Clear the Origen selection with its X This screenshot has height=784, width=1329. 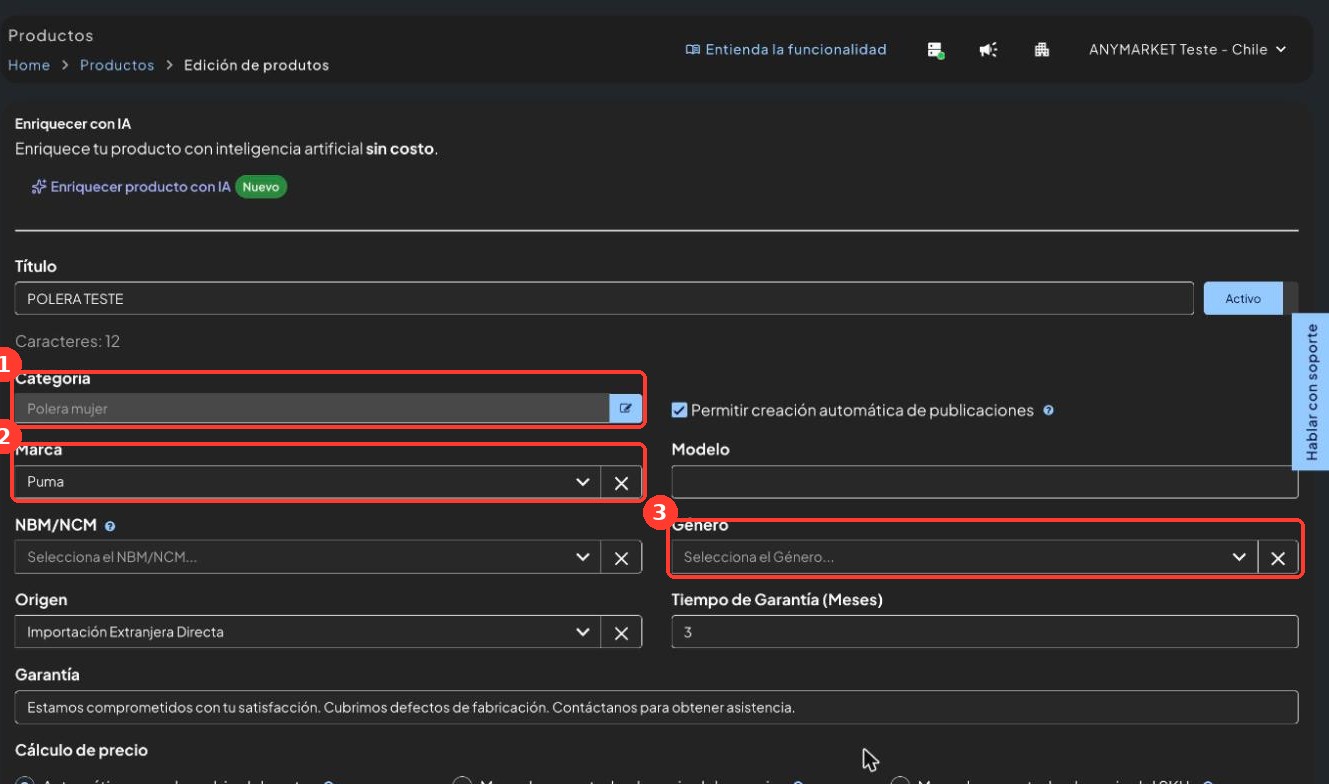(621, 632)
